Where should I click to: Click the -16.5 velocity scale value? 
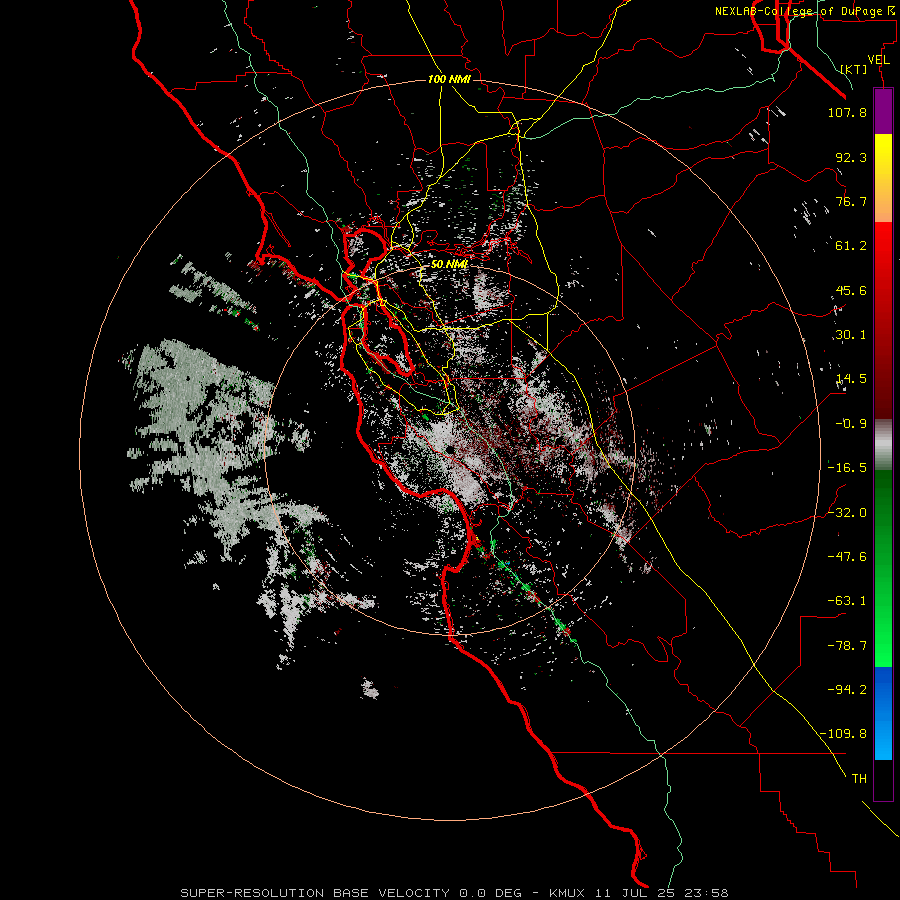[x=847, y=468]
